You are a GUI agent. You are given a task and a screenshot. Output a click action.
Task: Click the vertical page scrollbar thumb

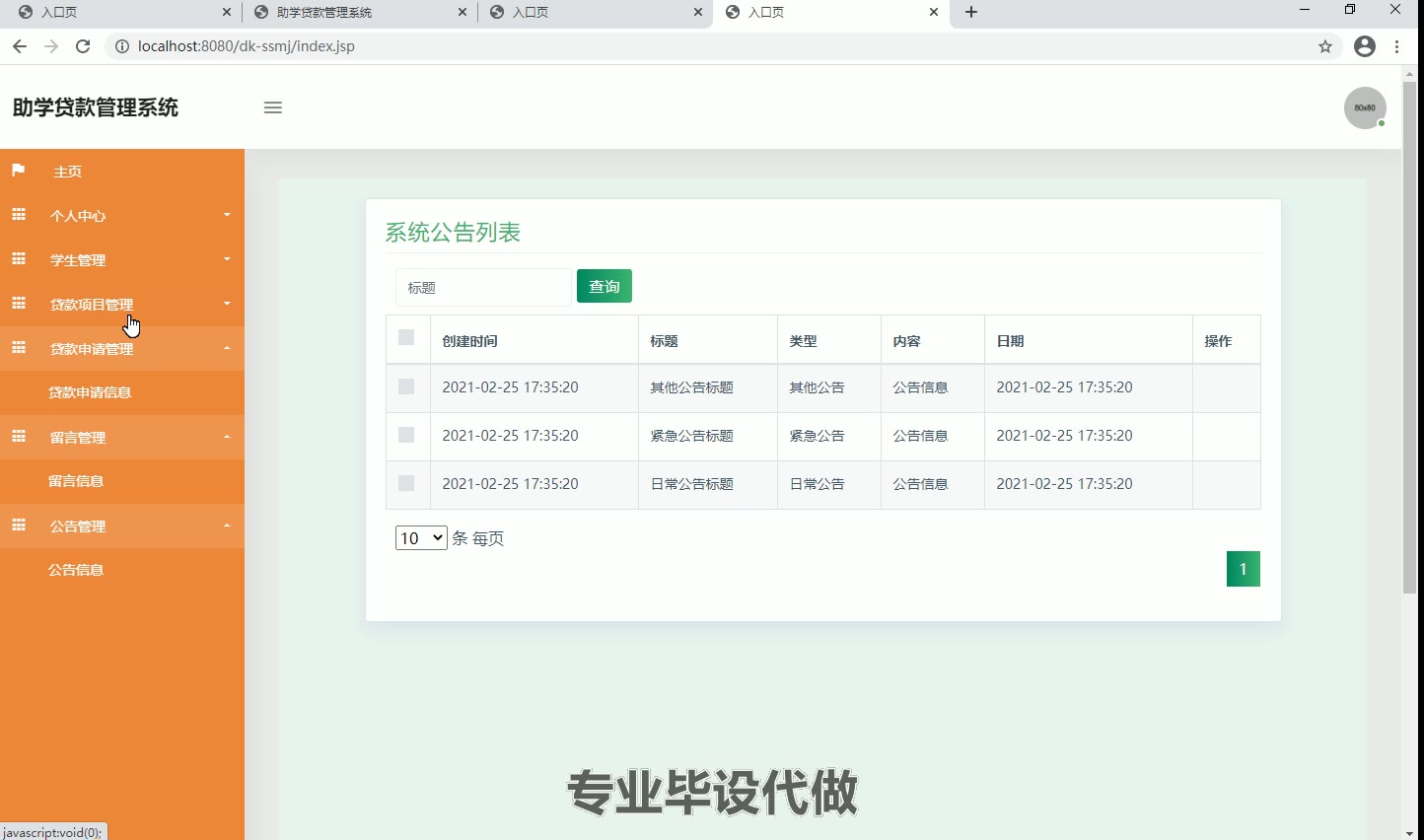pyautogui.click(x=1409, y=335)
